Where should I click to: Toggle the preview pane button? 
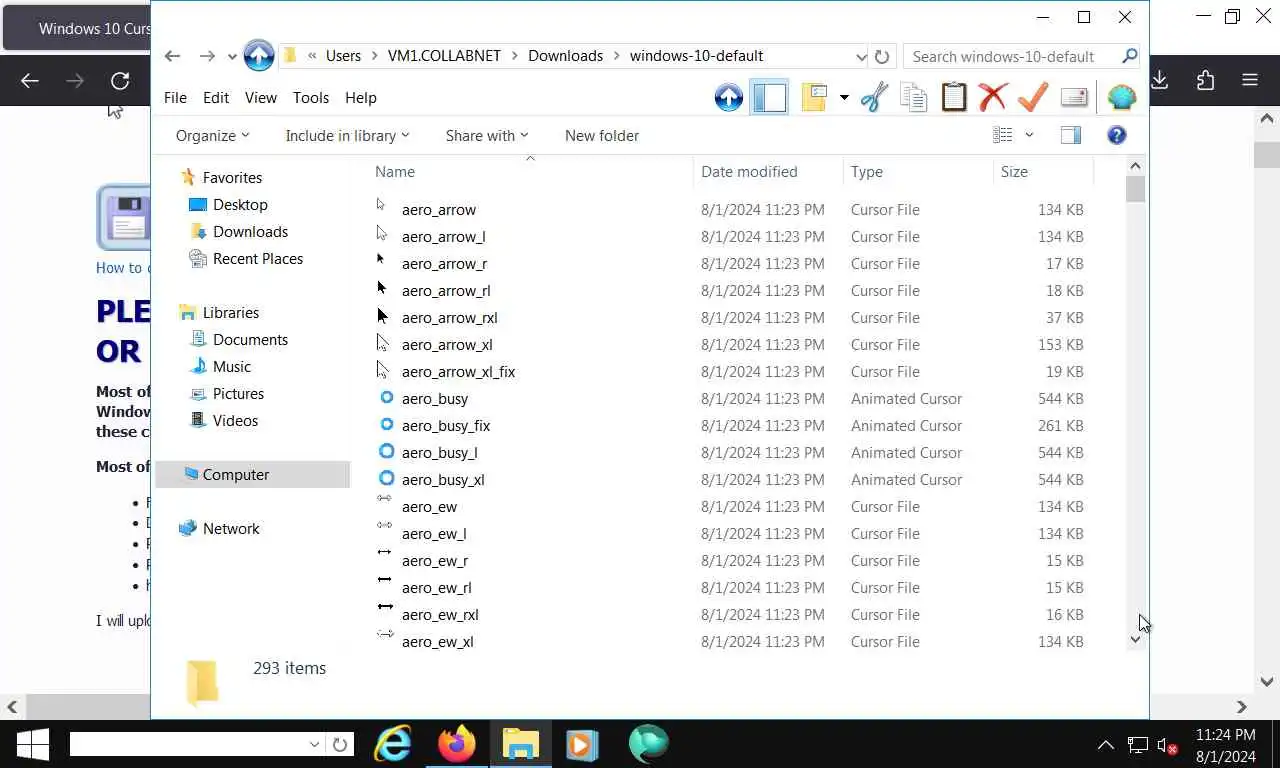[x=1071, y=135]
